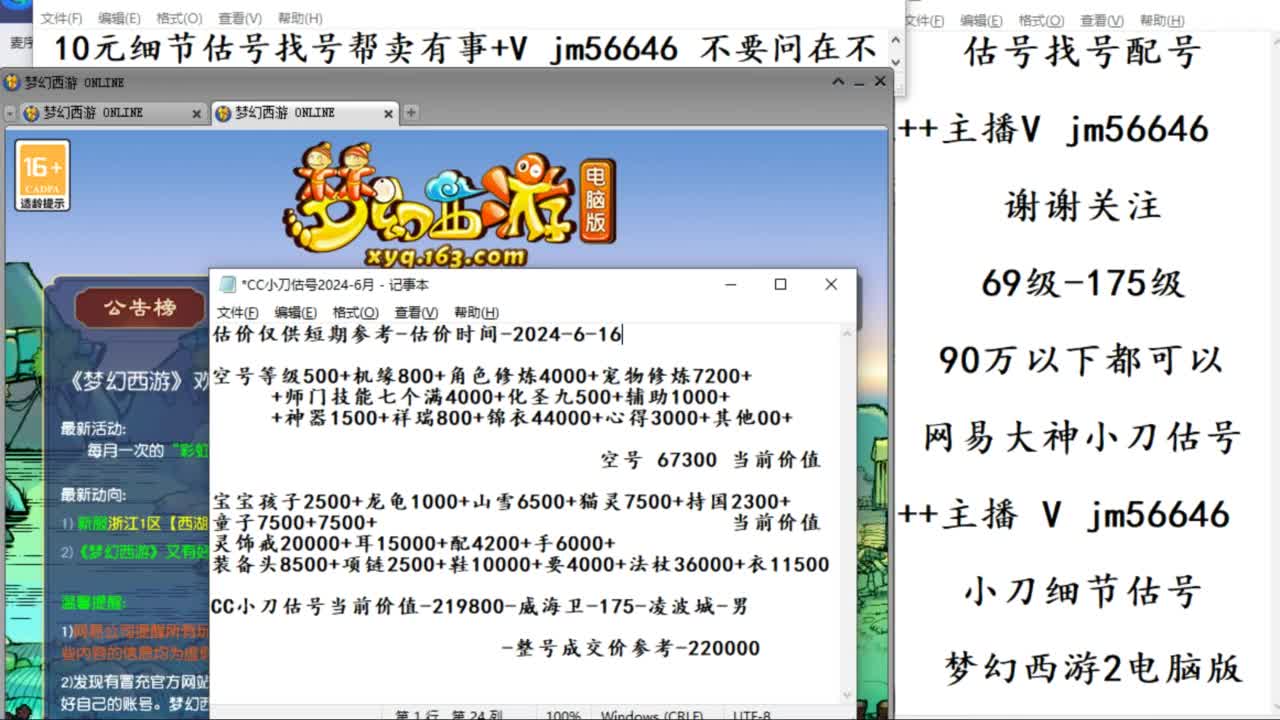
Task: Click line starting +神器1500+祥瑞800
Action: (x=531, y=418)
